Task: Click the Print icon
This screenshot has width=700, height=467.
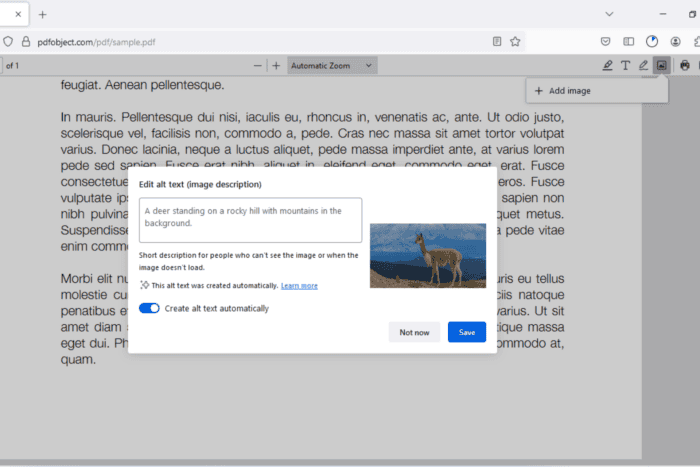Action: pos(685,66)
